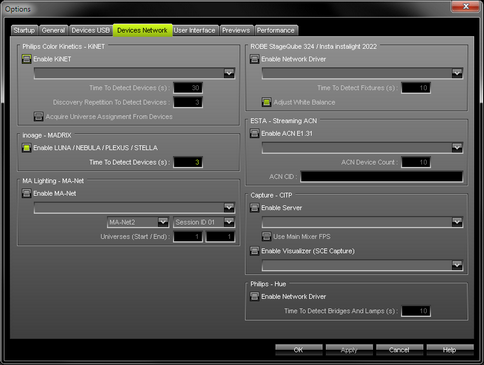Enable Philips Hue Network Driver checkbox
Viewport: 484px width, 365px height.
point(254,297)
